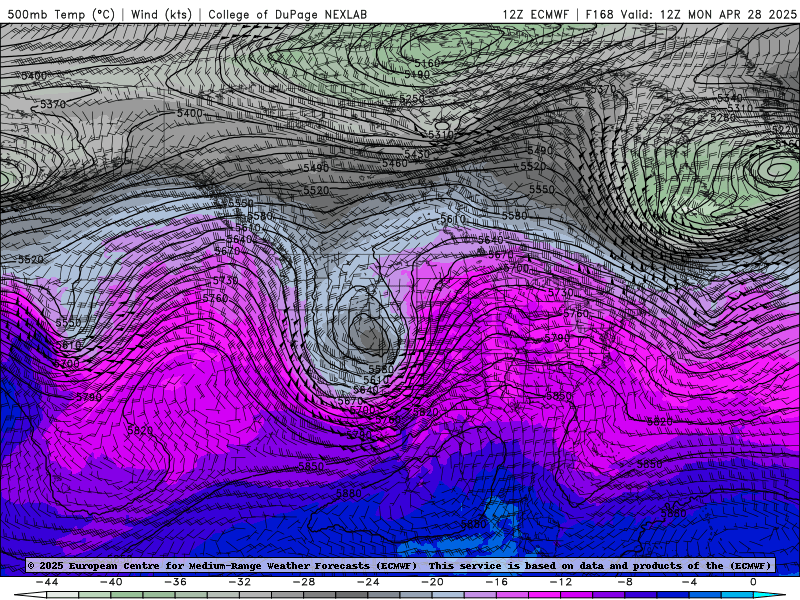The height and width of the screenshot is (600, 800).
Task: Click the 5460 height contour label
Action: pyautogui.click(x=395, y=163)
